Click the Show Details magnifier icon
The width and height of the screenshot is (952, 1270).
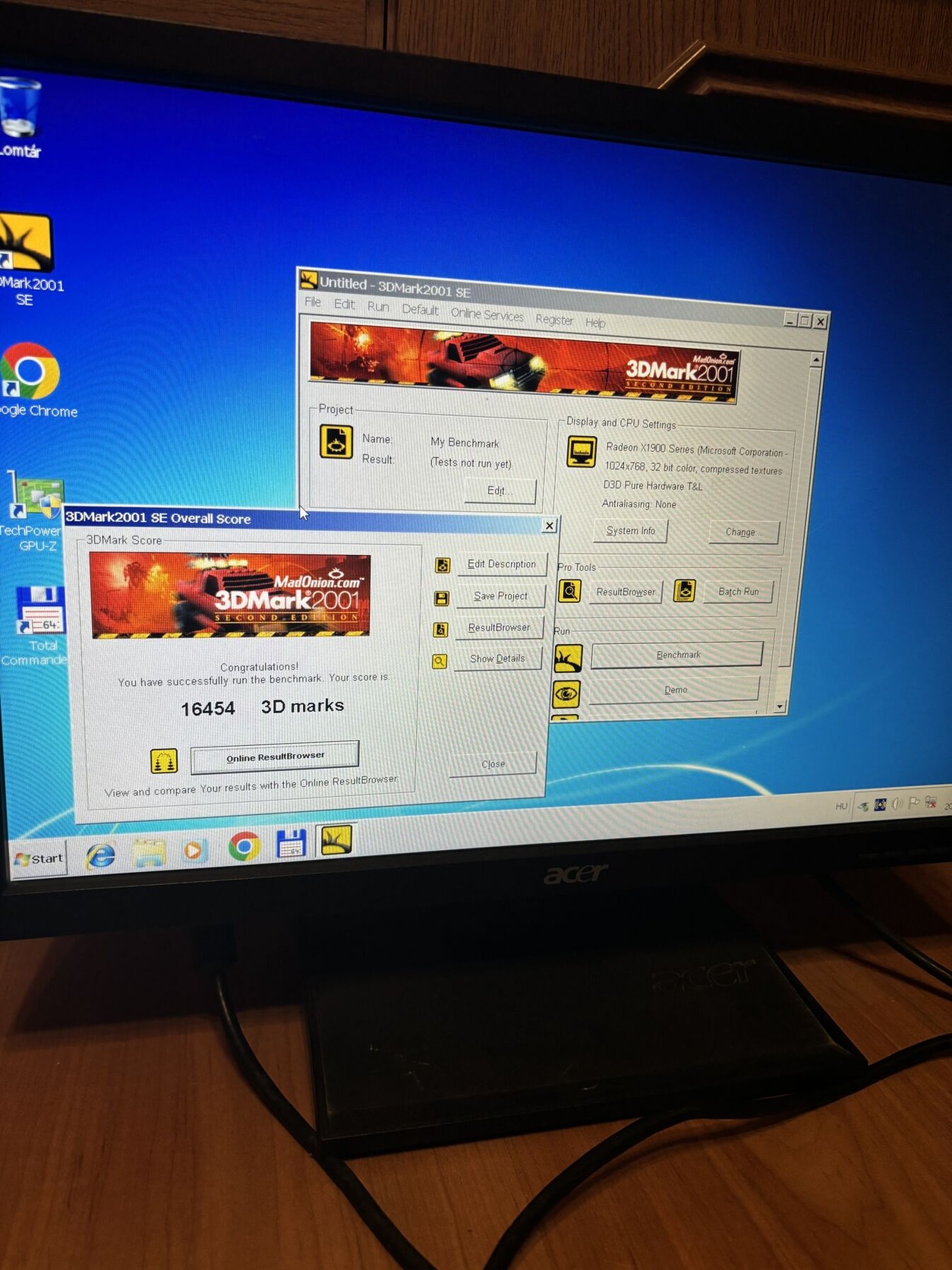pos(440,662)
